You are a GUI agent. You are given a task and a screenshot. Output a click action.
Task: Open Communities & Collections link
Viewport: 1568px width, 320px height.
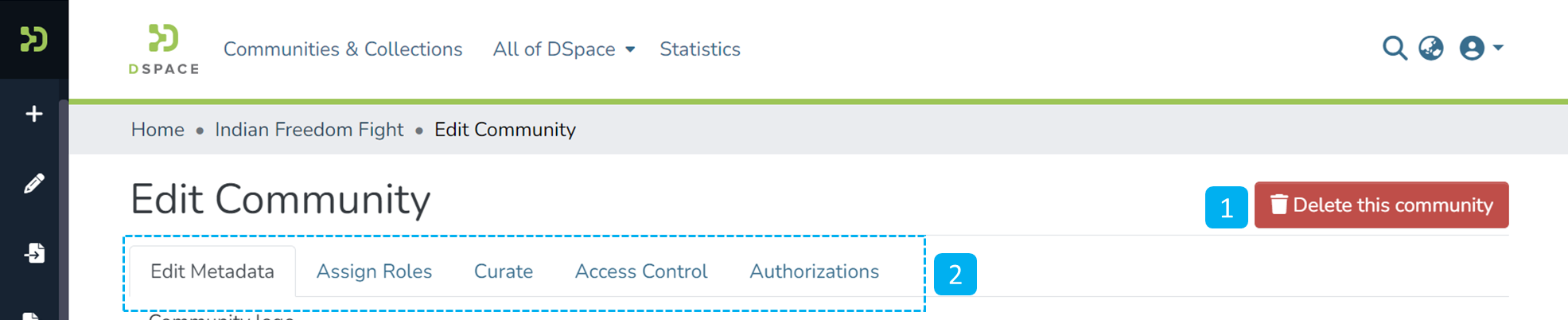(343, 49)
